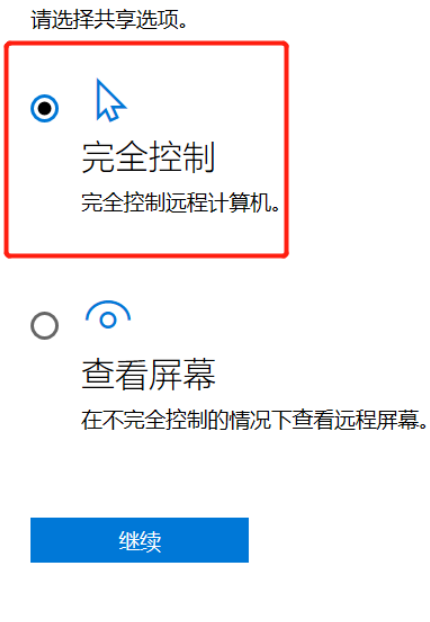Click the 完全控制远程计算机 description text

click(x=180, y=203)
